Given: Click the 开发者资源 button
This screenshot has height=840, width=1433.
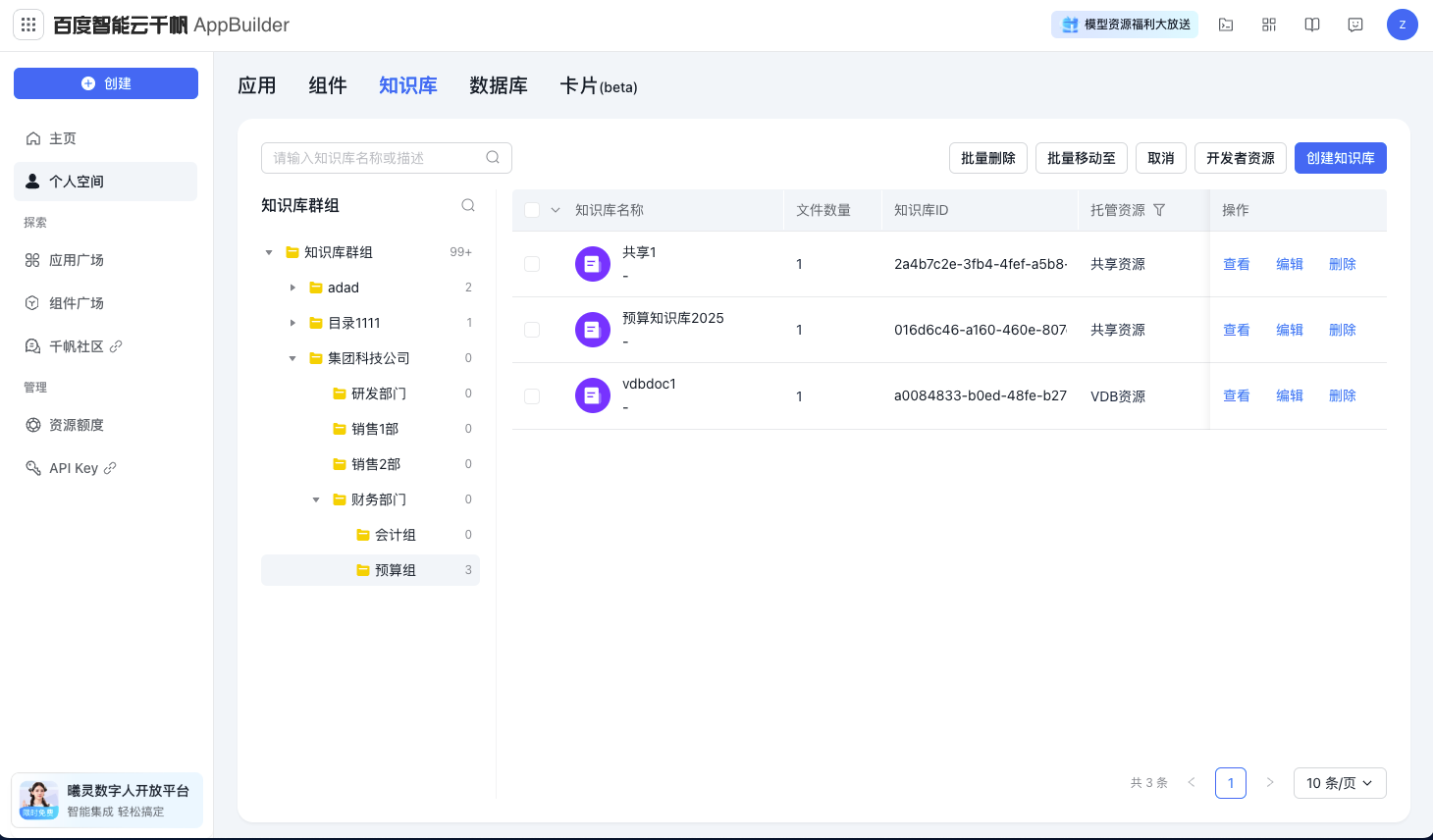Looking at the screenshot, I should tap(1241, 158).
